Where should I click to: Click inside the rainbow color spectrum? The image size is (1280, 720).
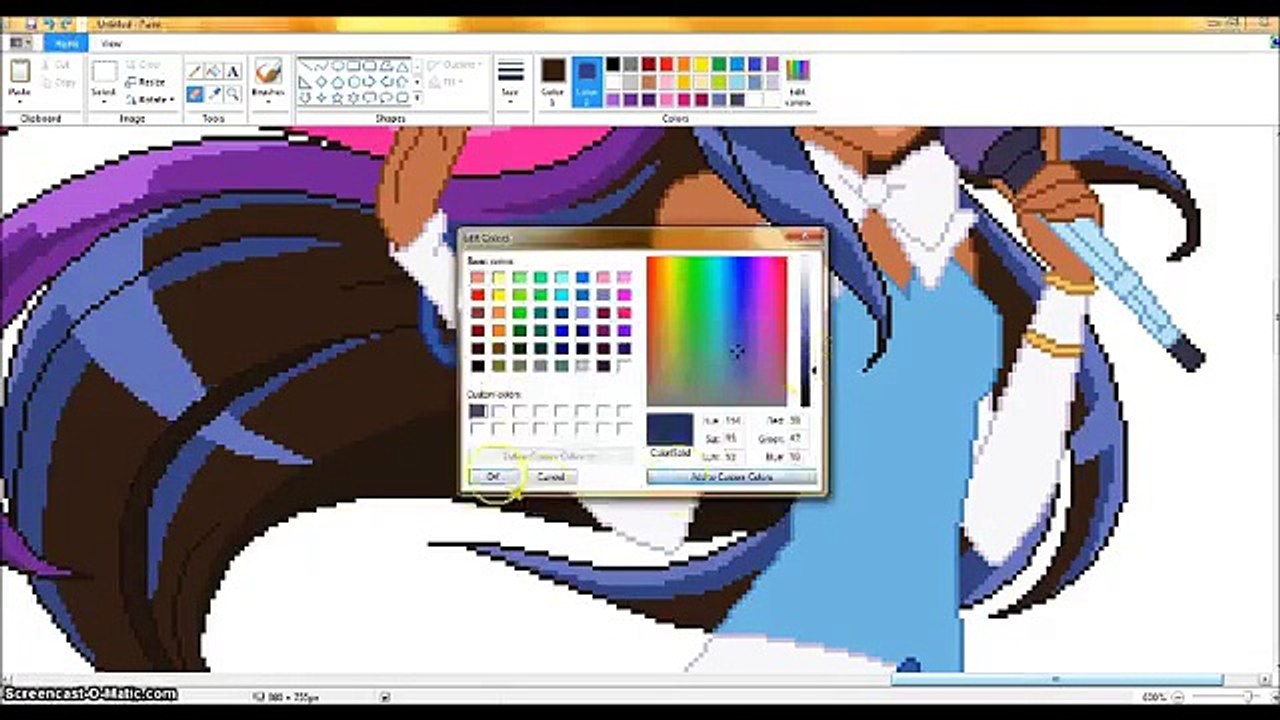717,331
